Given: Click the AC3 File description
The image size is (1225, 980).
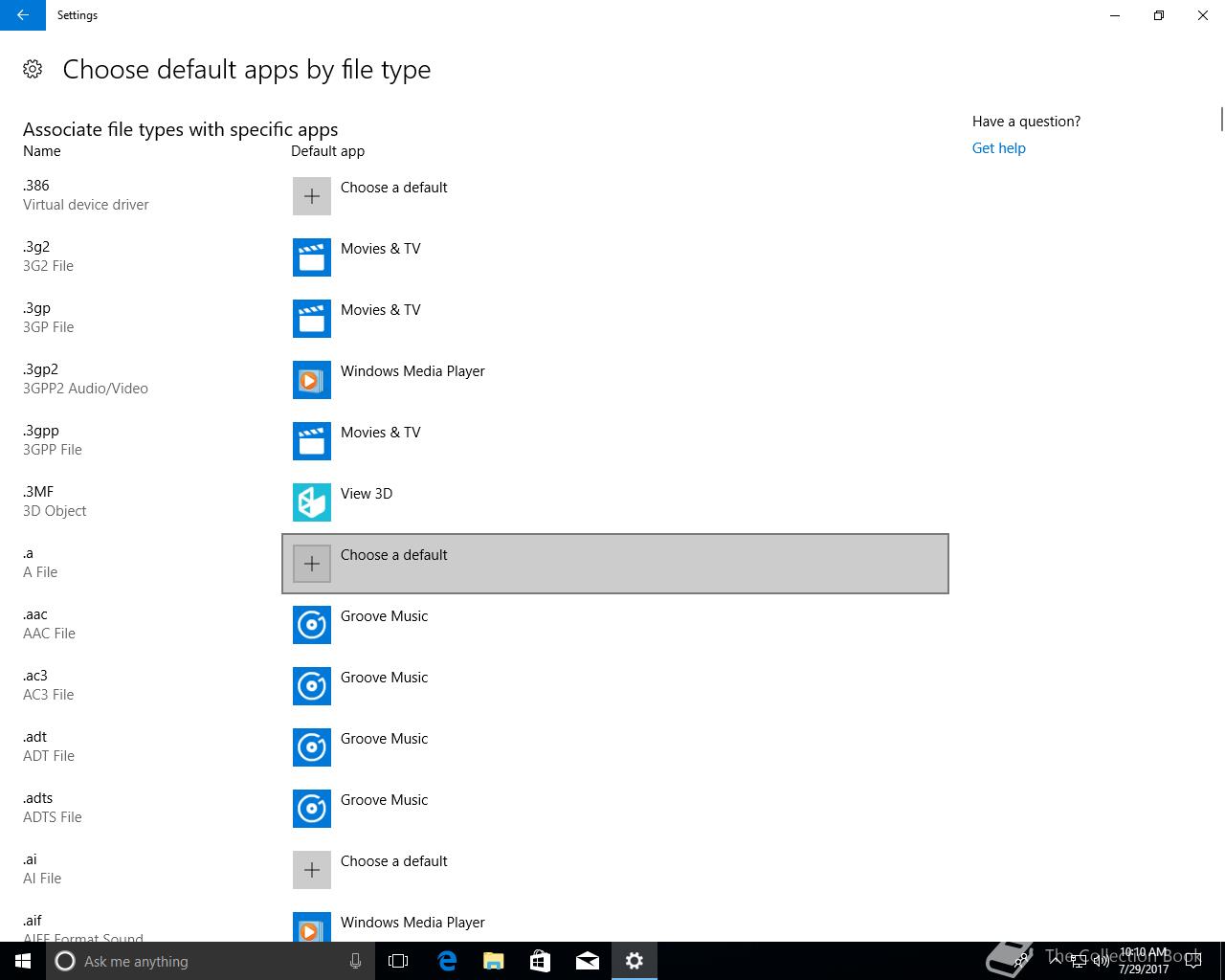Looking at the screenshot, I should [48, 695].
